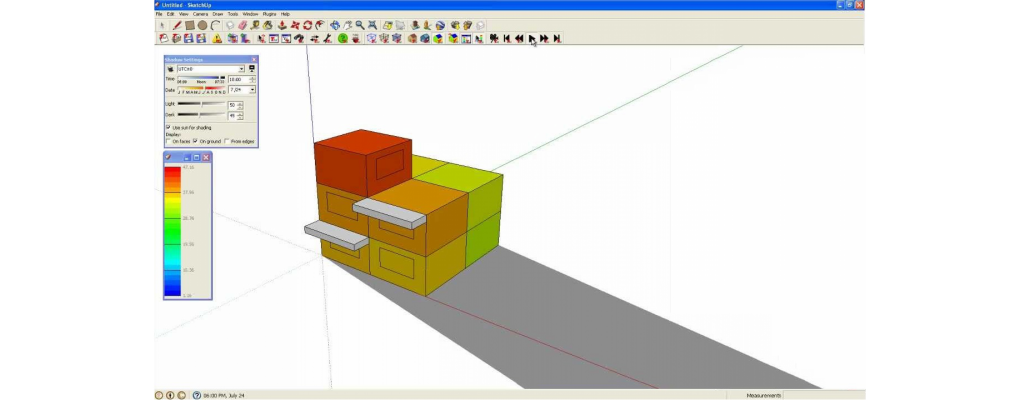Click the Dark intensity slider
The width and height of the screenshot is (1020, 400).
coord(202,114)
